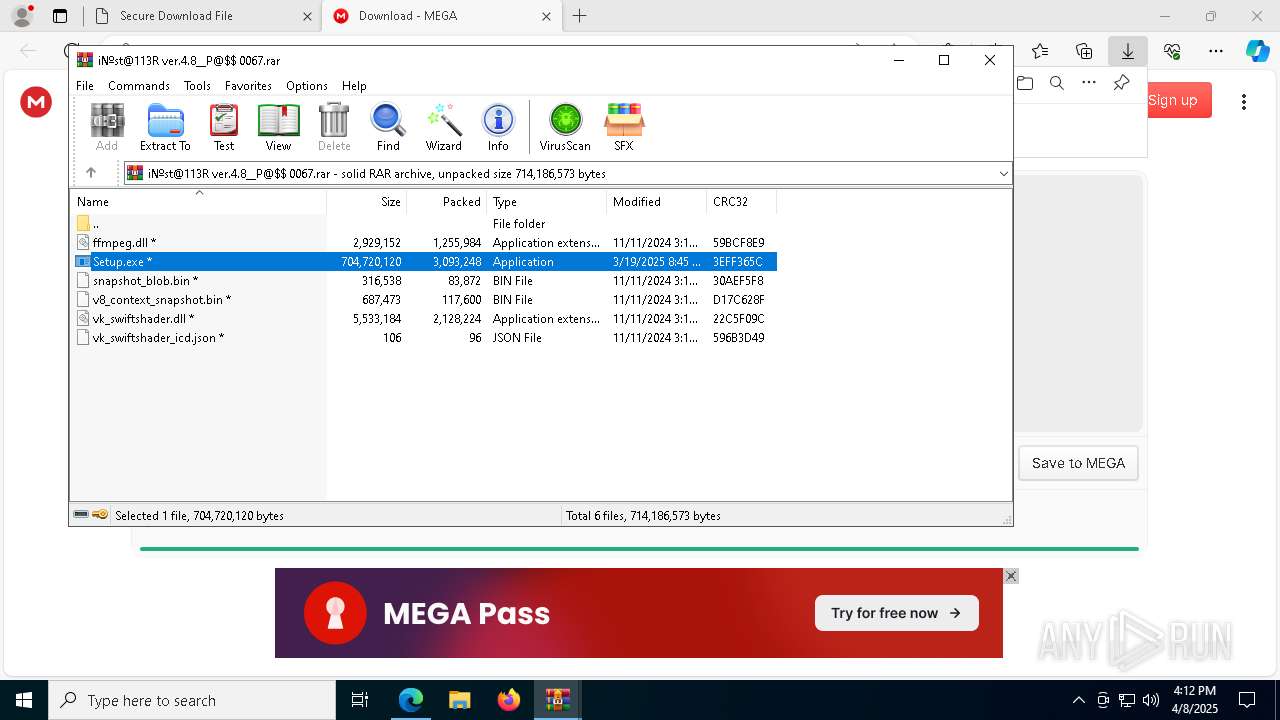Open the Help menu
The image size is (1280, 720).
(354, 86)
